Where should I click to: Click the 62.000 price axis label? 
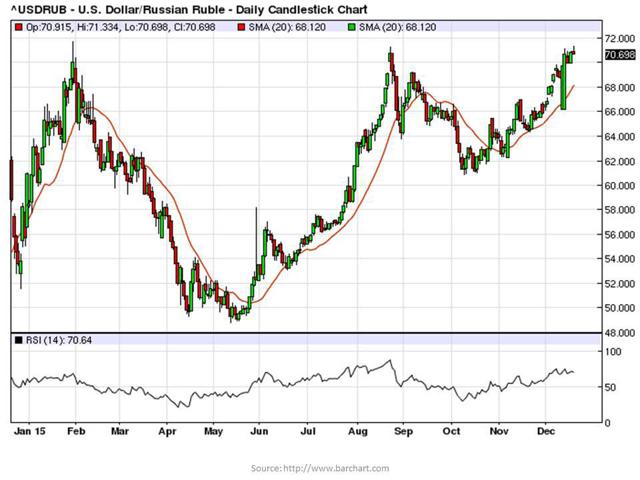(620, 161)
